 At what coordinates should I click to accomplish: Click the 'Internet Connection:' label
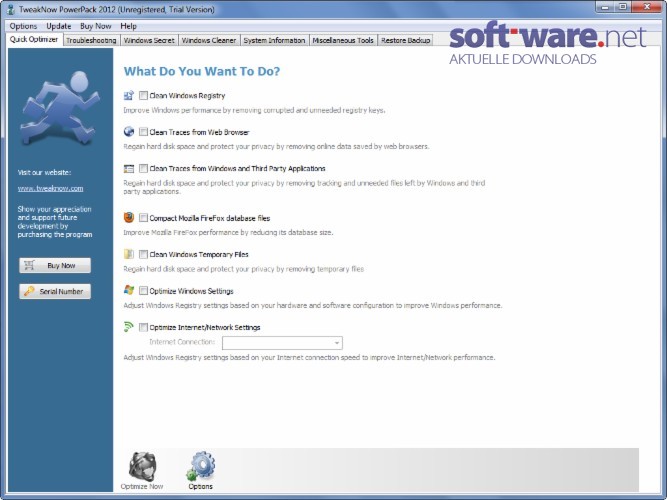coord(182,342)
